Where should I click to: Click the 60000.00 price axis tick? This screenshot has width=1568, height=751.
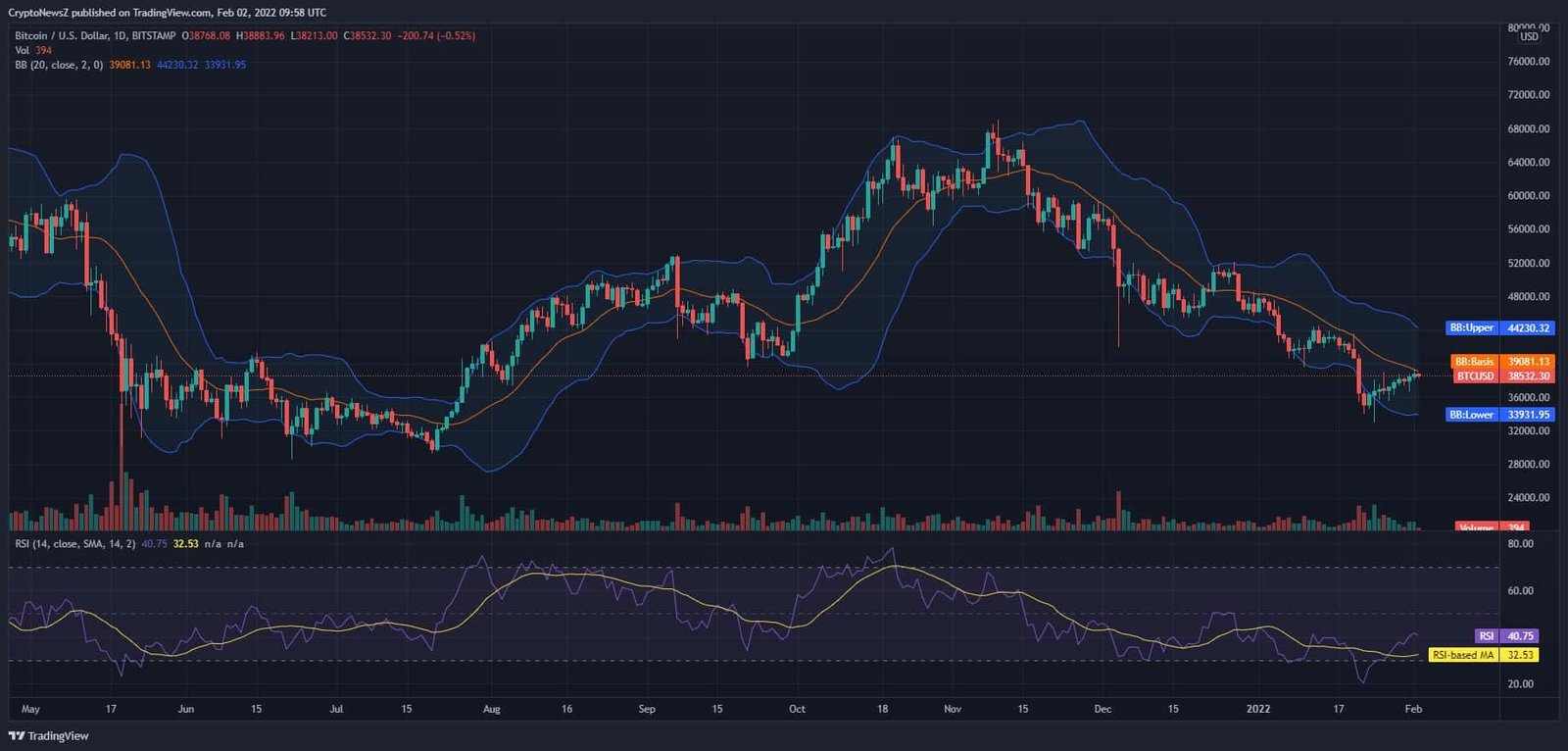pos(1529,196)
